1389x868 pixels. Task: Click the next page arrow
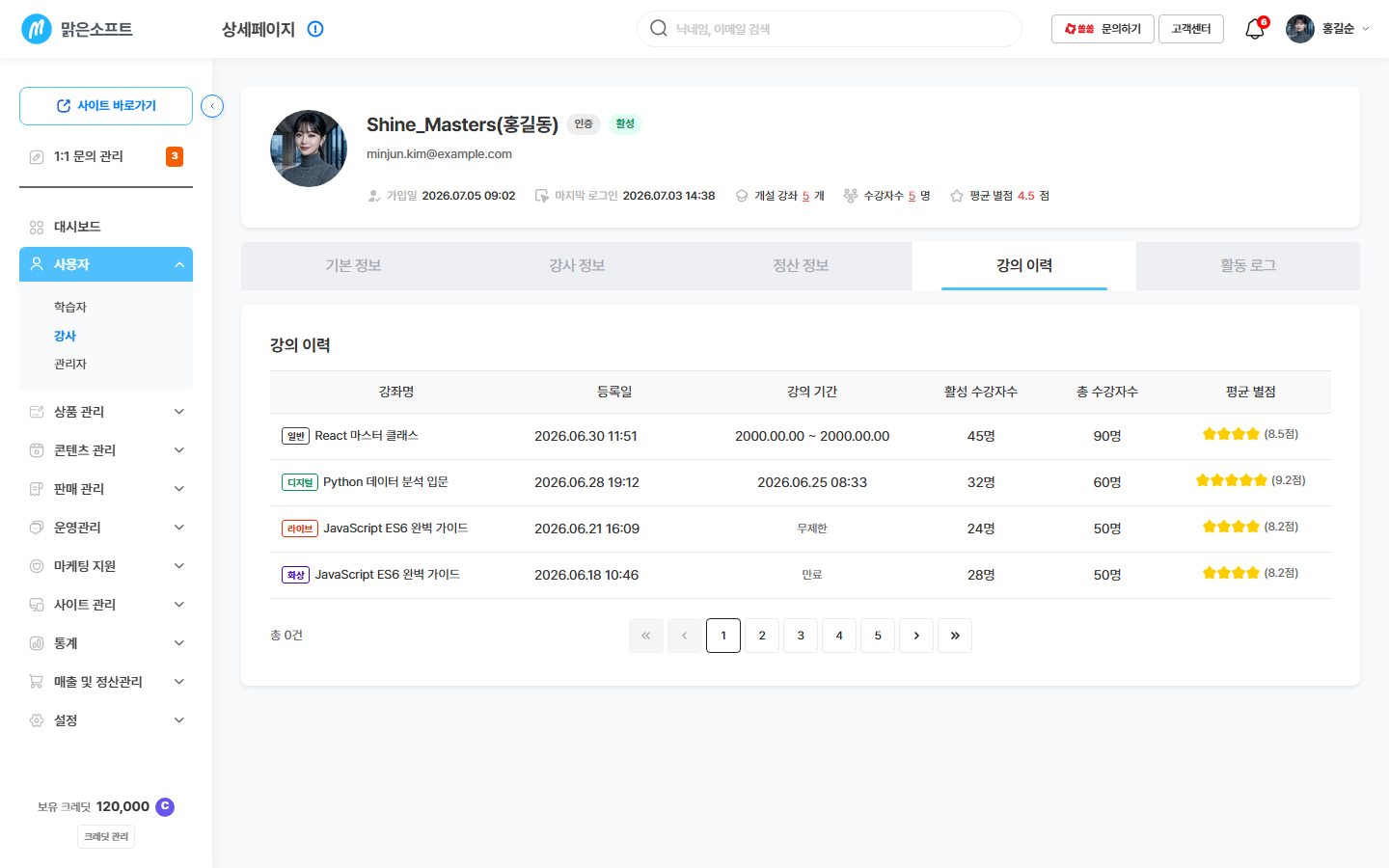916,636
